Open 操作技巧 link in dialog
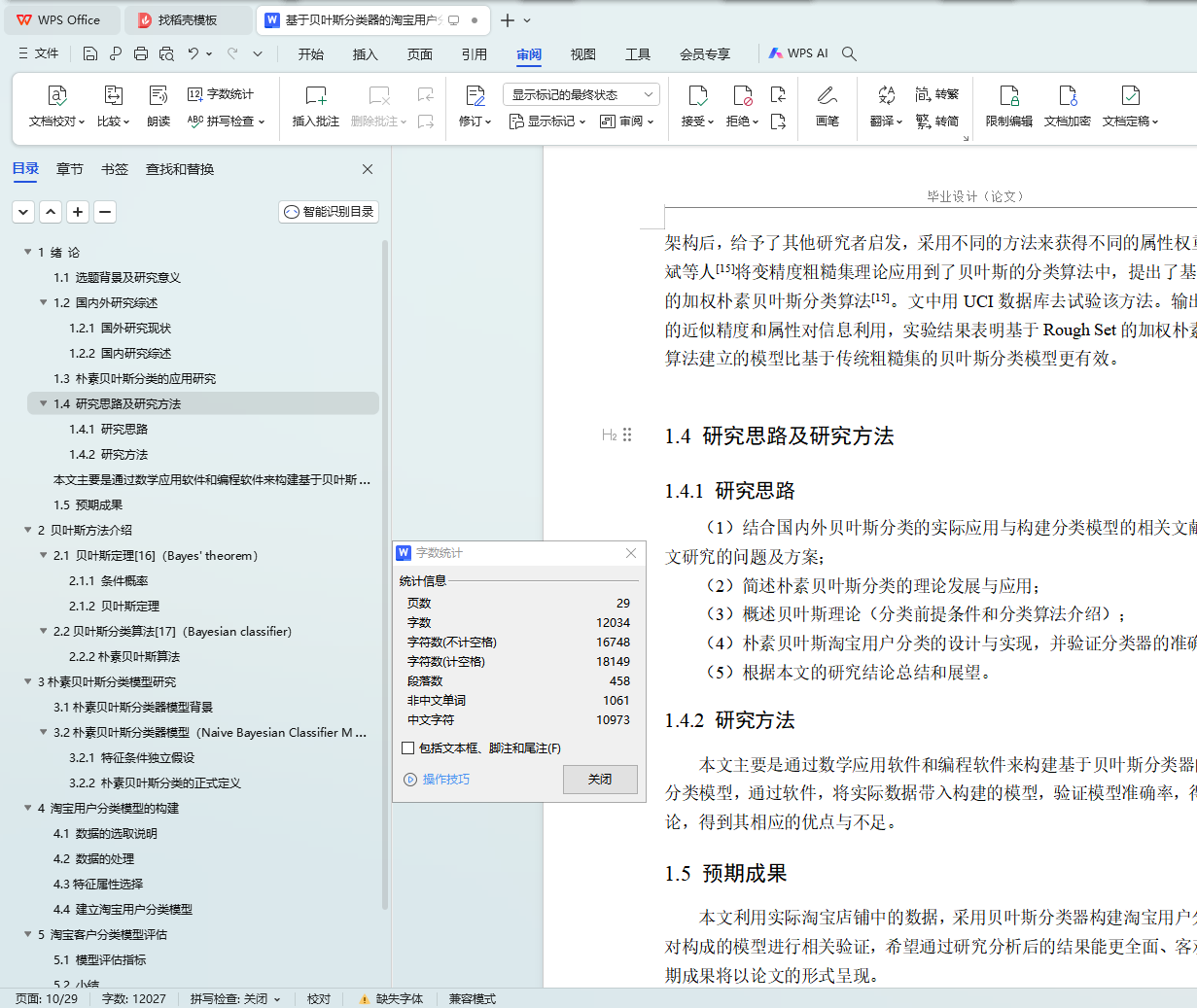Screen dimensions: 1197x1008 (438, 780)
